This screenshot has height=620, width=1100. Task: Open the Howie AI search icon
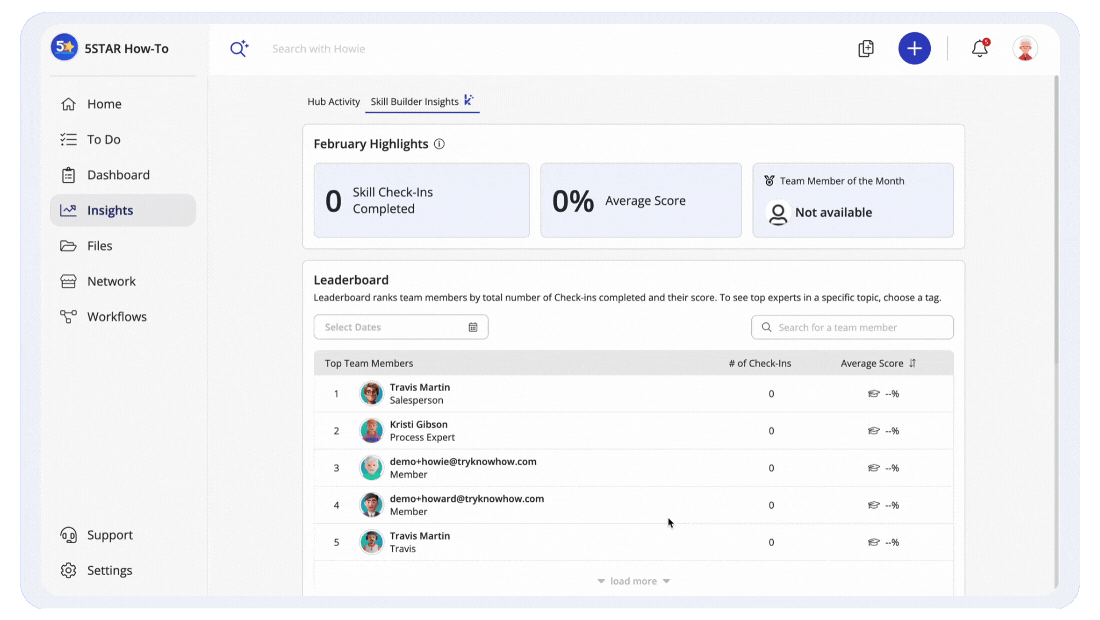[x=239, y=48]
